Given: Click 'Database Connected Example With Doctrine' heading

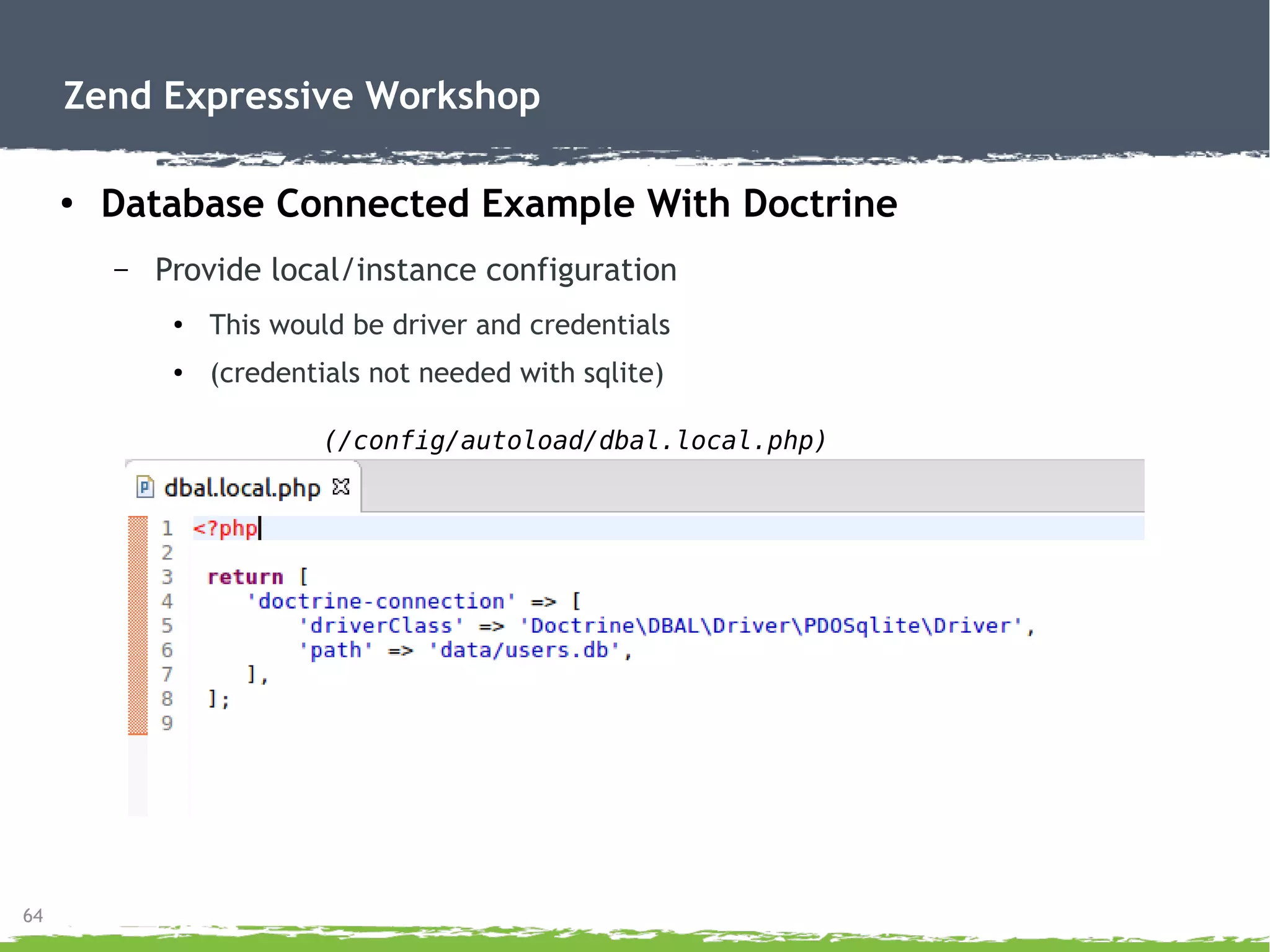Looking at the screenshot, I should pyautogui.click(x=499, y=203).
